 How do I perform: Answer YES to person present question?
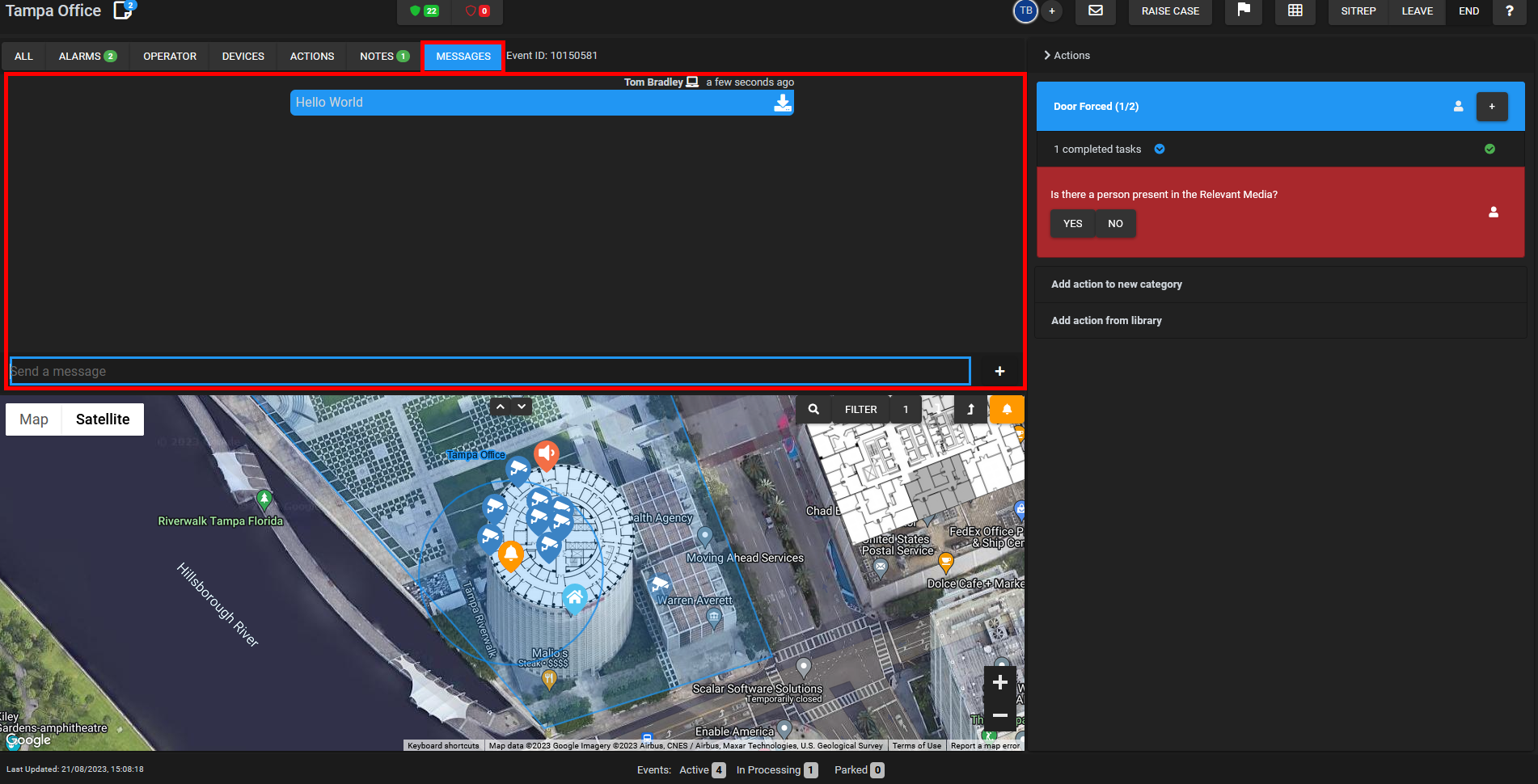1072,224
